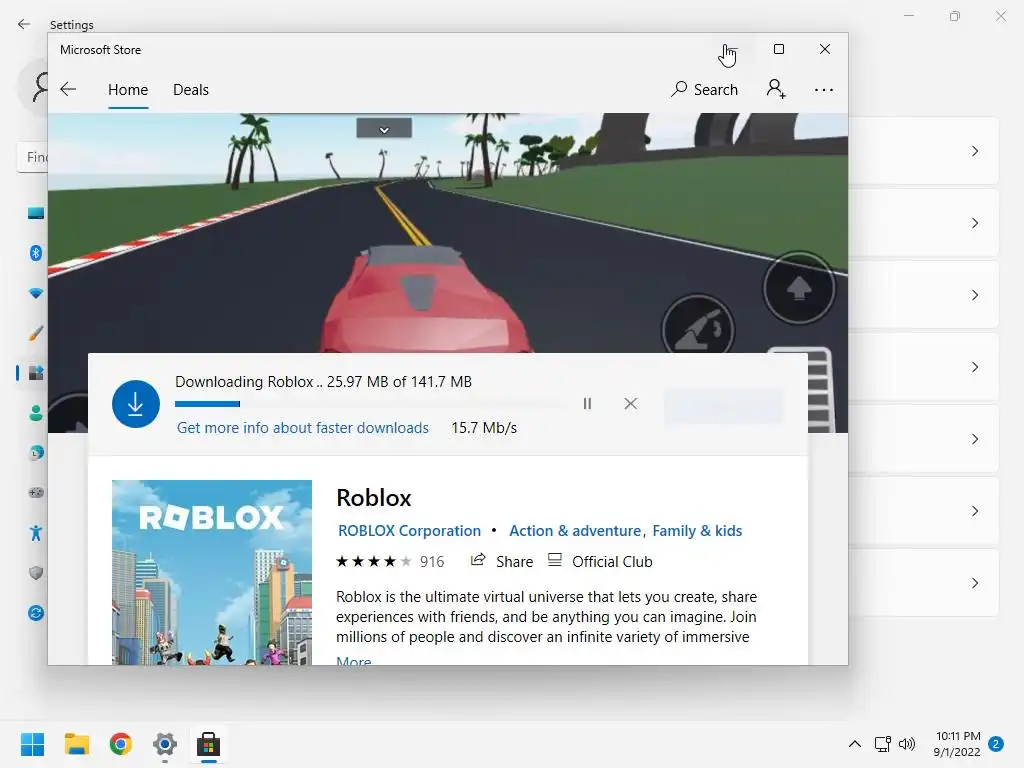Pause the Roblox download
The height and width of the screenshot is (768, 1024).
tap(587, 404)
